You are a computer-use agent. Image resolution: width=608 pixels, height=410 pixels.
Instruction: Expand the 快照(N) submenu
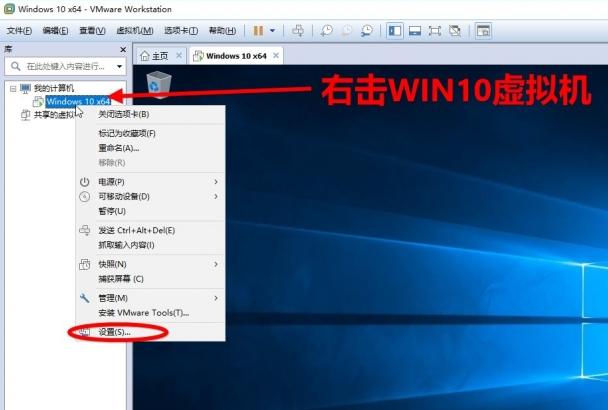point(150,265)
